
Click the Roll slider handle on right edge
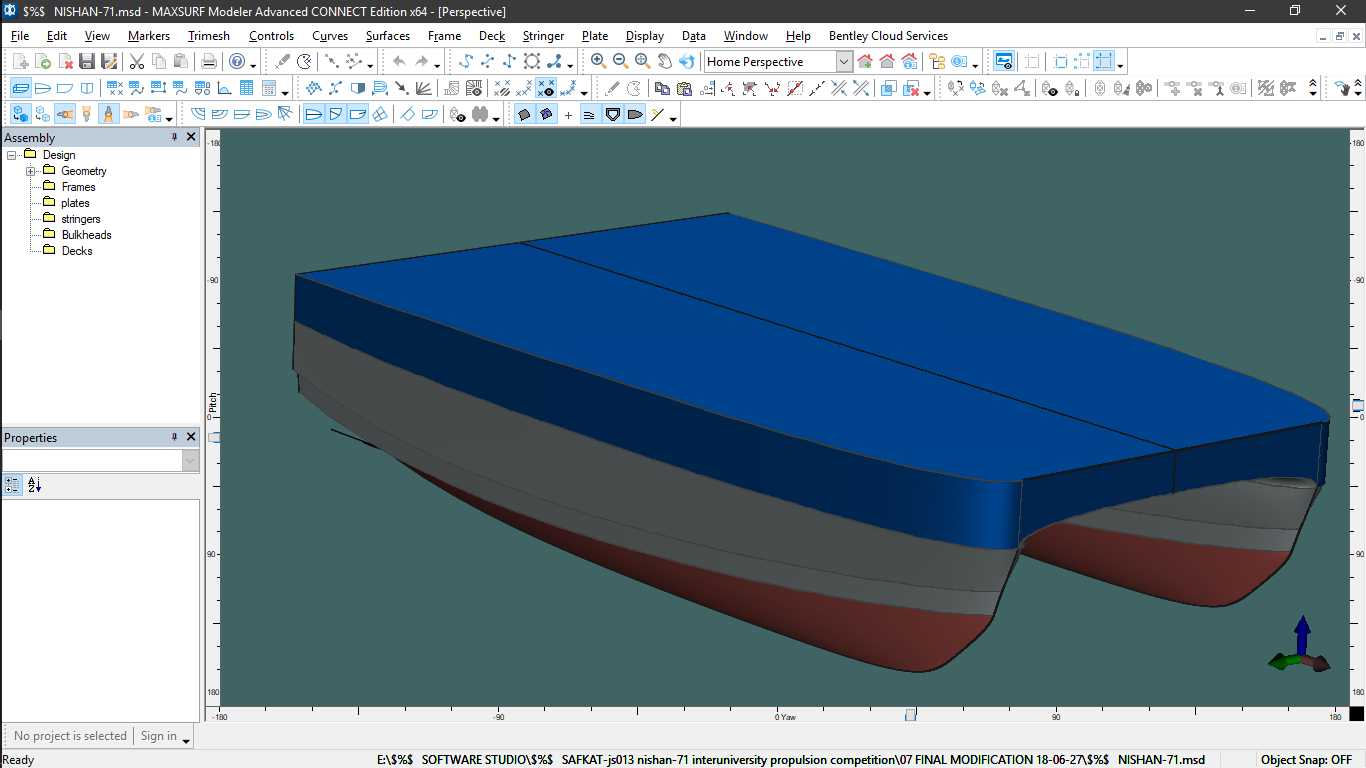[x=1358, y=406]
